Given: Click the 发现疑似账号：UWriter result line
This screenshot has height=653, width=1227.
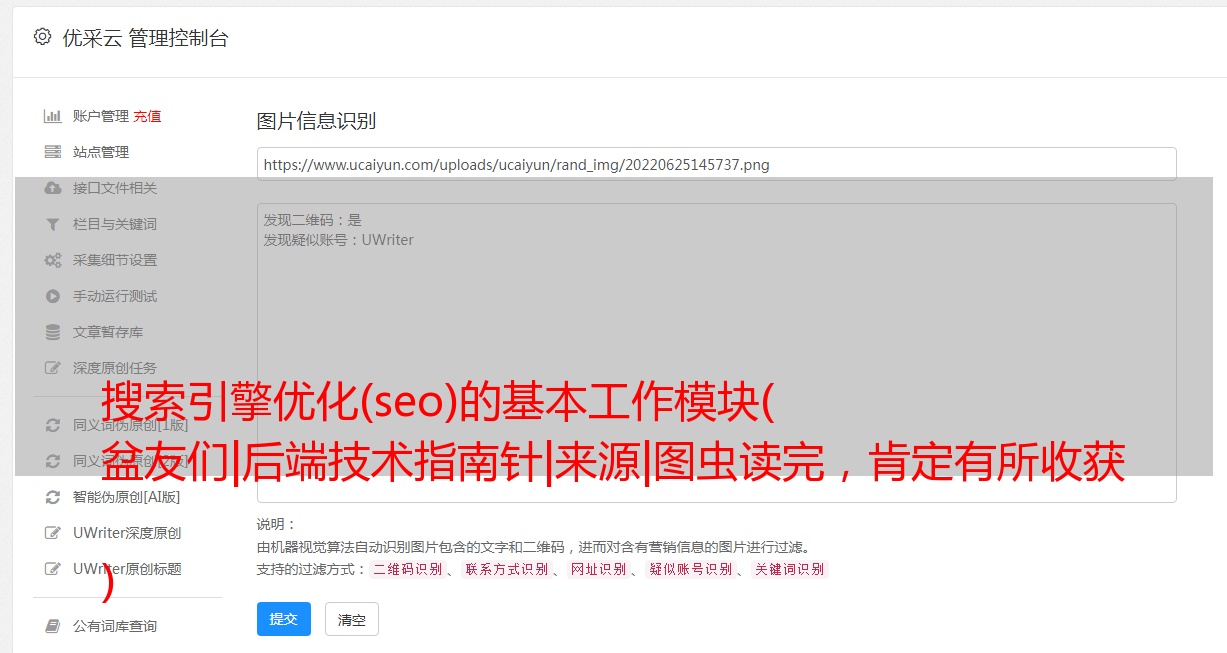Looking at the screenshot, I should (x=339, y=240).
